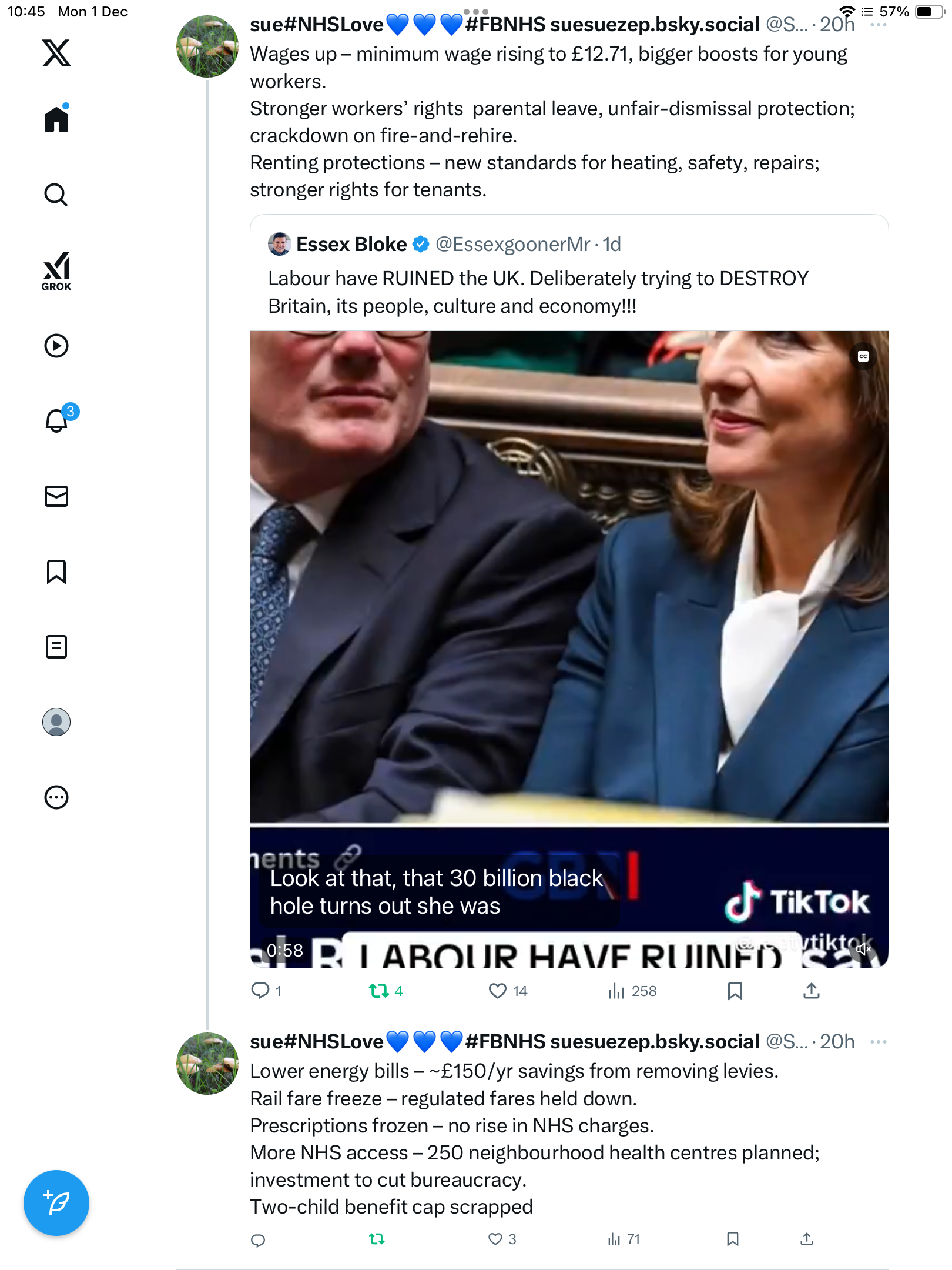Screen dimensions: 952x1270
Task: Play the Labour quoted video
Action: click(569, 588)
